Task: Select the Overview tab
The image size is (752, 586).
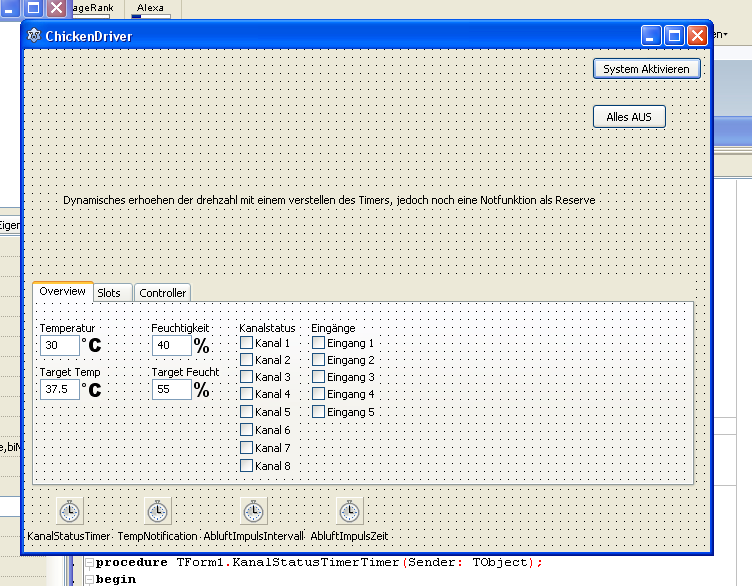Action: (x=62, y=291)
